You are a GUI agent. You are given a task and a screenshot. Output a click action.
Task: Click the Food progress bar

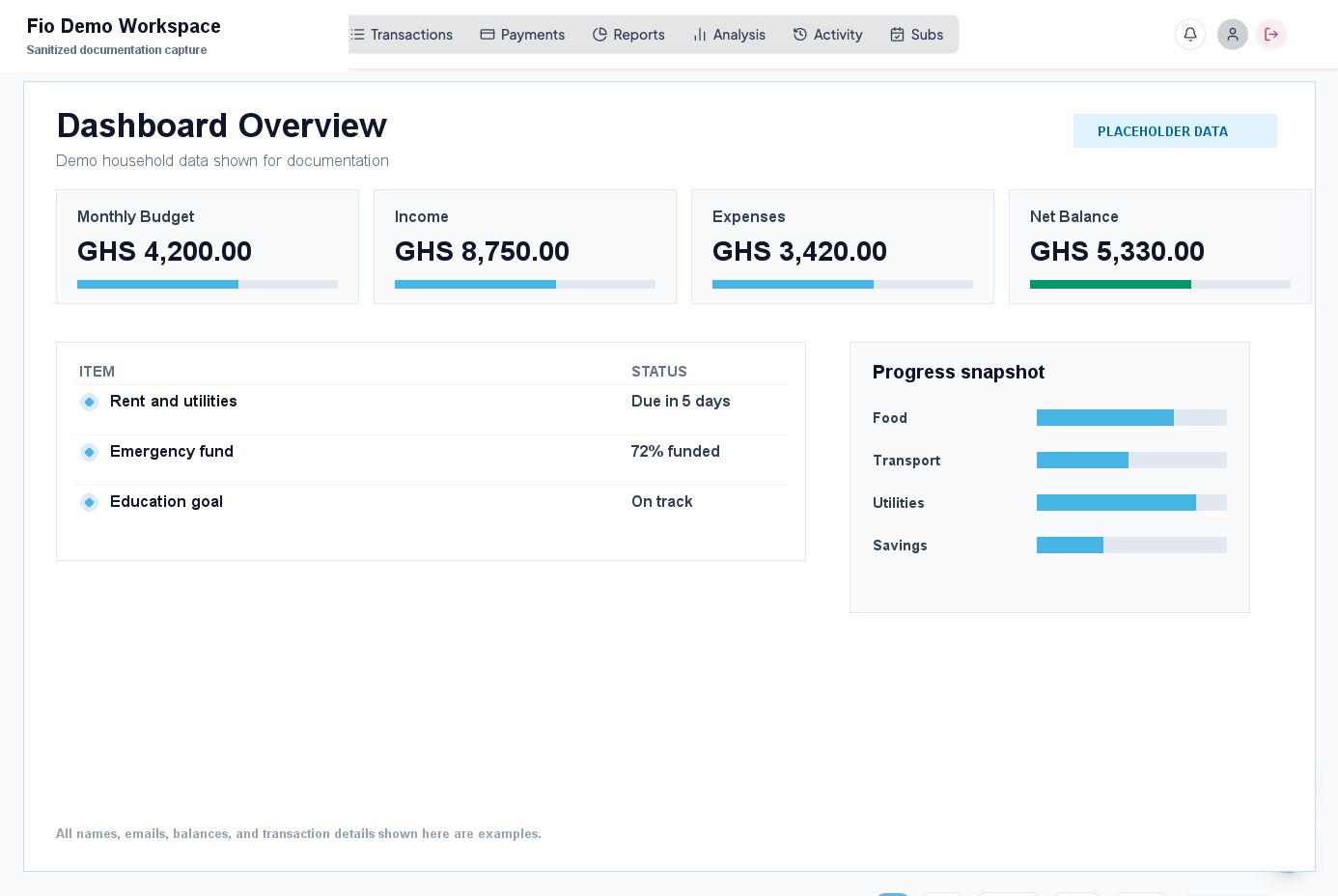1131,418
